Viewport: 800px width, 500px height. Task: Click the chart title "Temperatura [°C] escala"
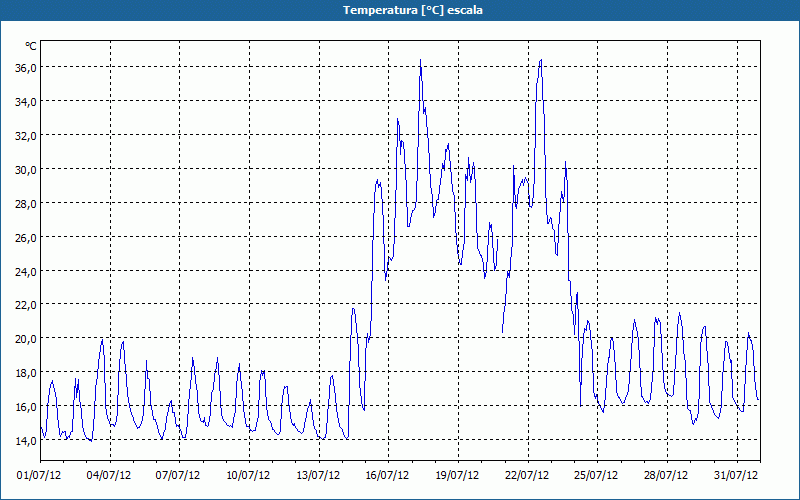[413, 10]
